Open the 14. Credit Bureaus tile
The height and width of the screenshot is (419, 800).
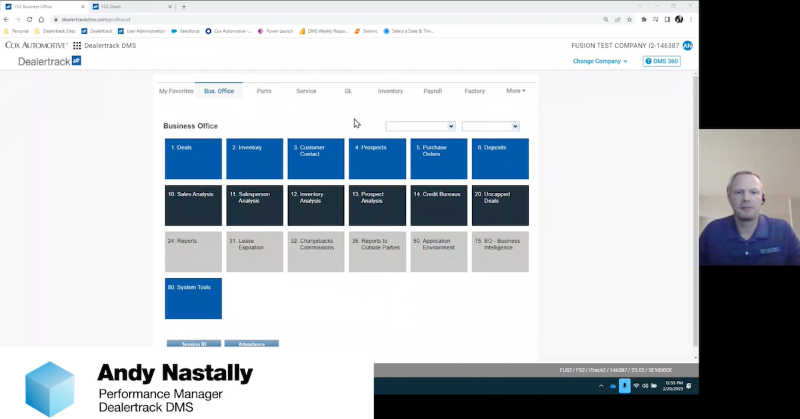click(439, 205)
